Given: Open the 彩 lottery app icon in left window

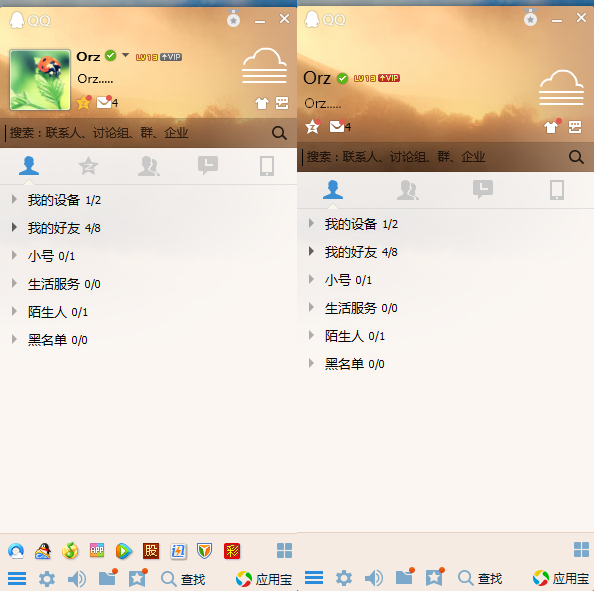Looking at the screenshot, I should (232, 551).
